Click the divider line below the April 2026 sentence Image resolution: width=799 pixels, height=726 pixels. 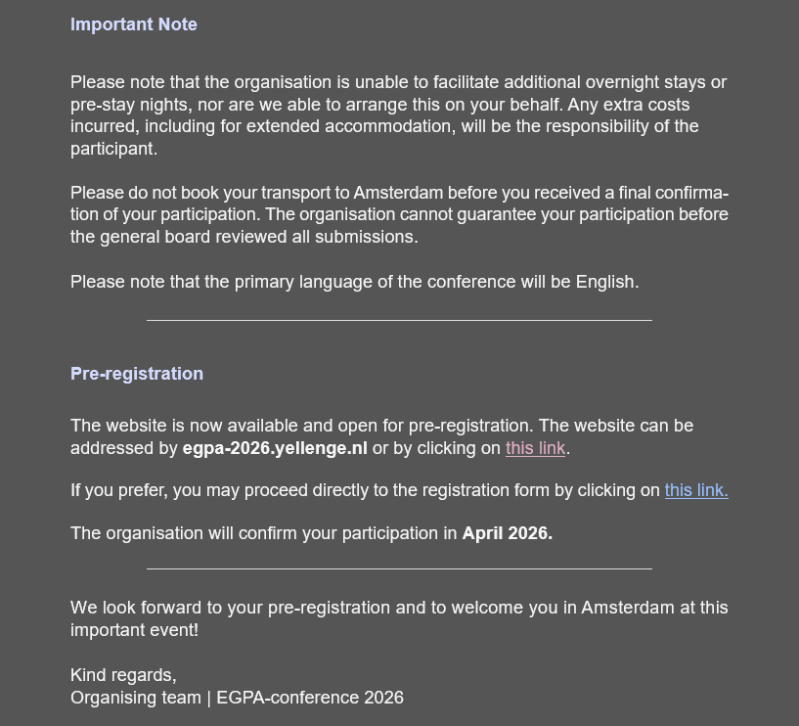[x=399, y=568]
